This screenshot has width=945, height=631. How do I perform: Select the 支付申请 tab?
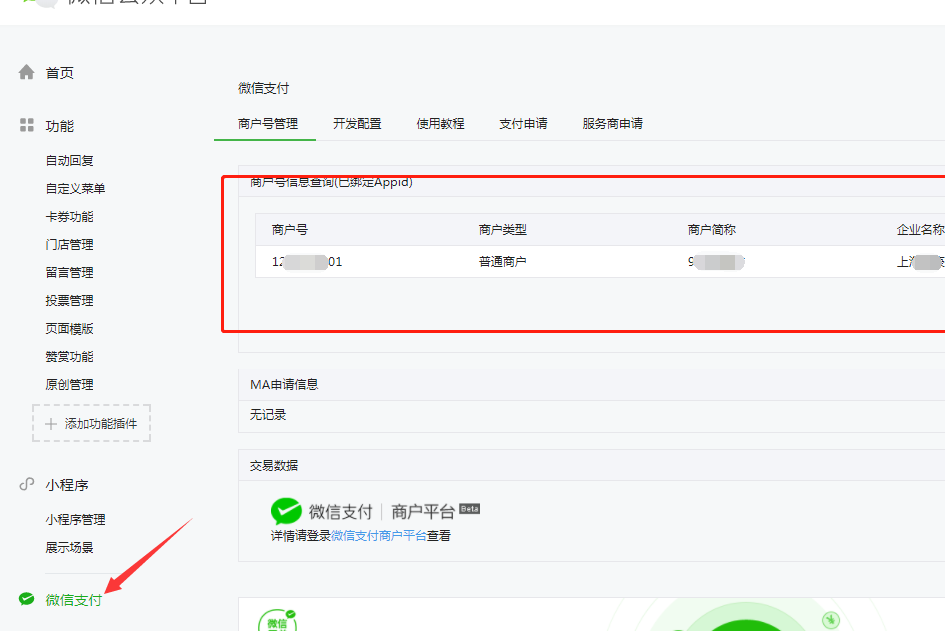pyautogui.click(x=523, y=124)
